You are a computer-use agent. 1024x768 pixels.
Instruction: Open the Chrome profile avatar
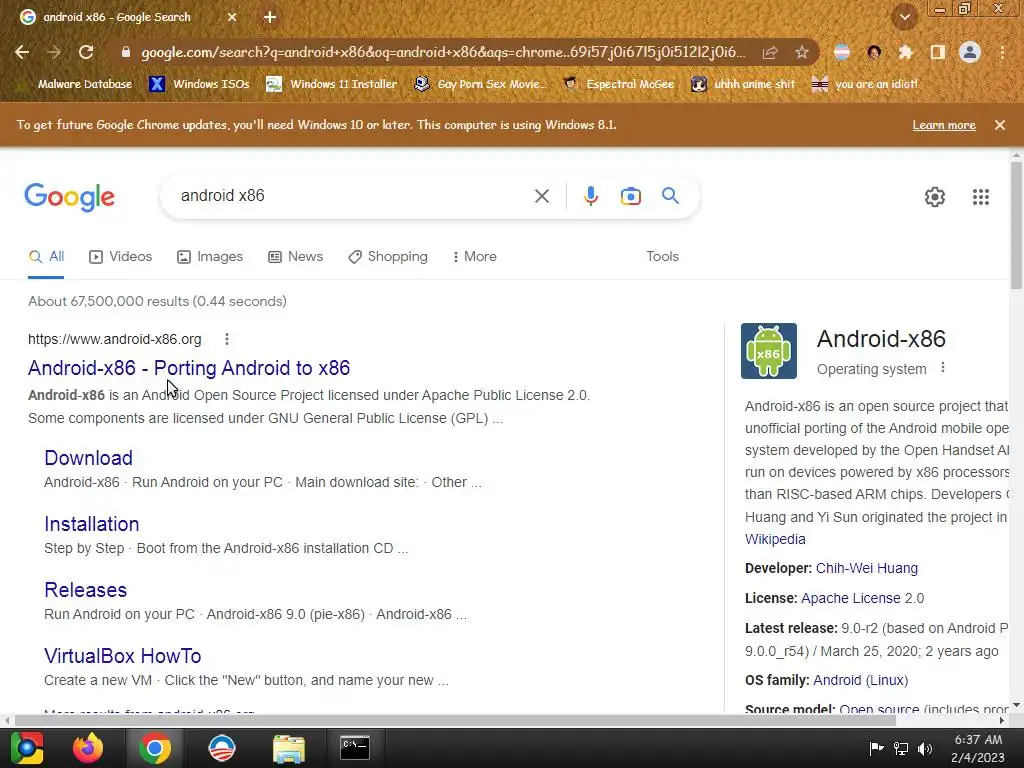click(x=970, y=52)
